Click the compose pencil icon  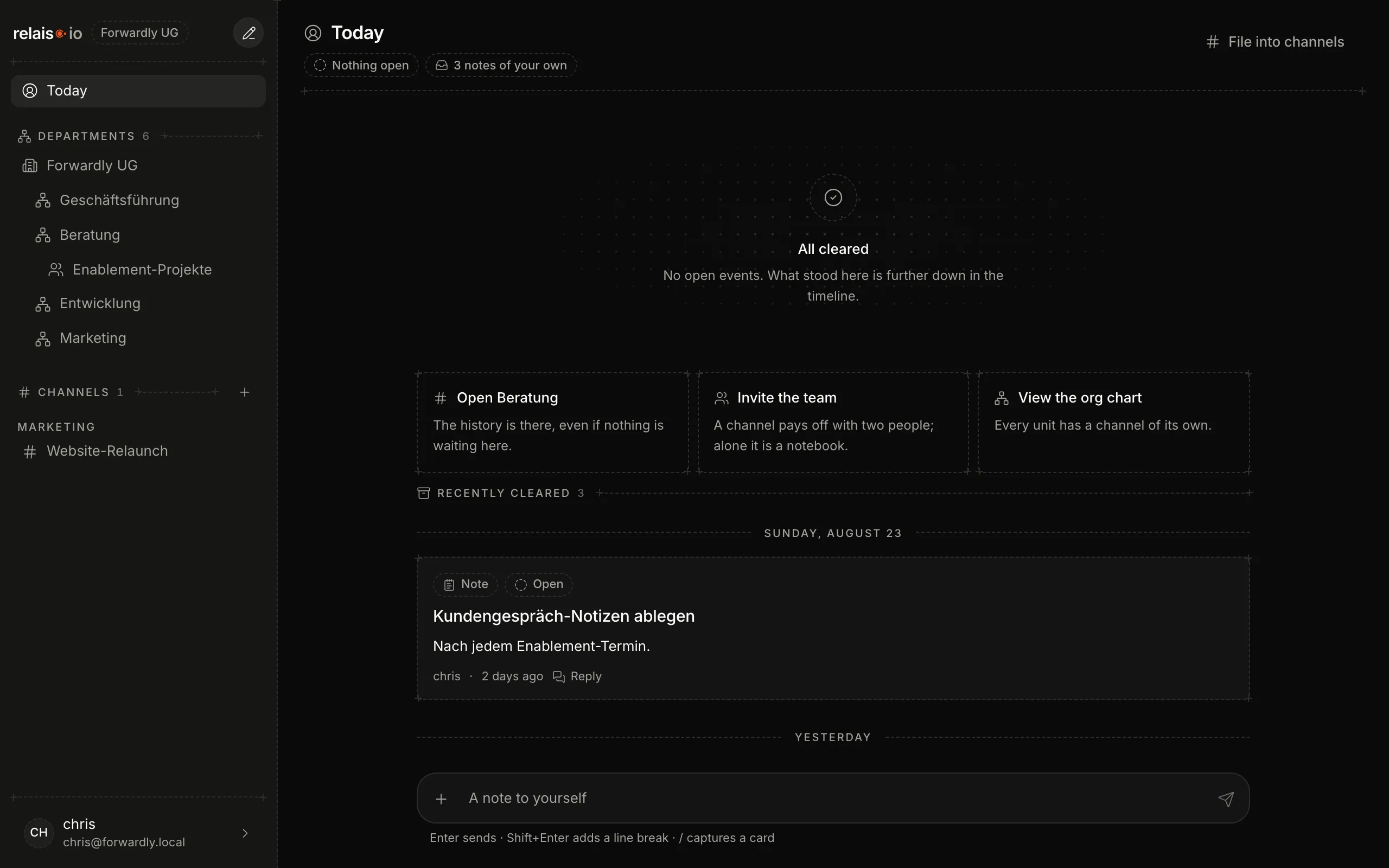[x=249, y=33]
